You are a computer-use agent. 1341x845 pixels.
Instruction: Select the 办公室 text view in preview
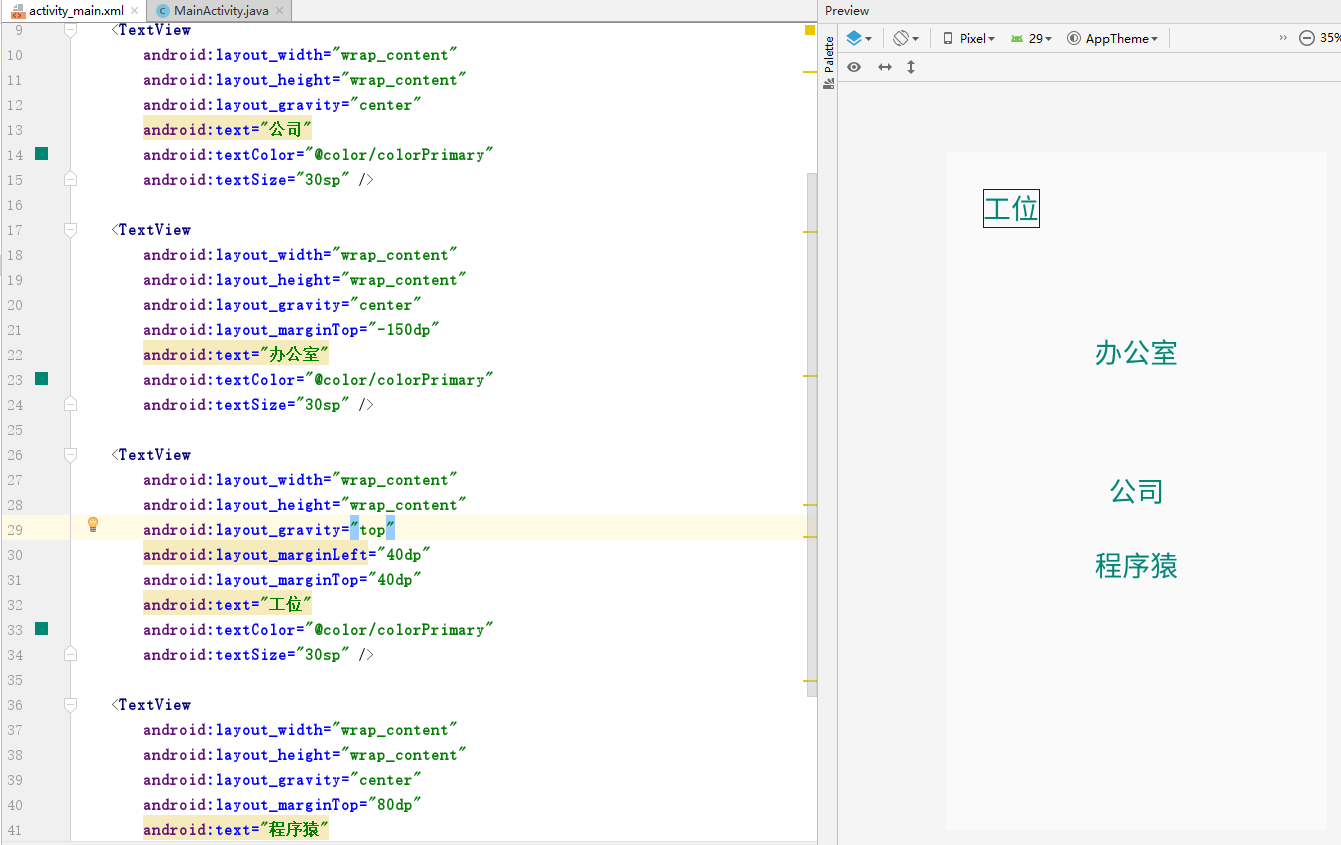[1136, 353]
